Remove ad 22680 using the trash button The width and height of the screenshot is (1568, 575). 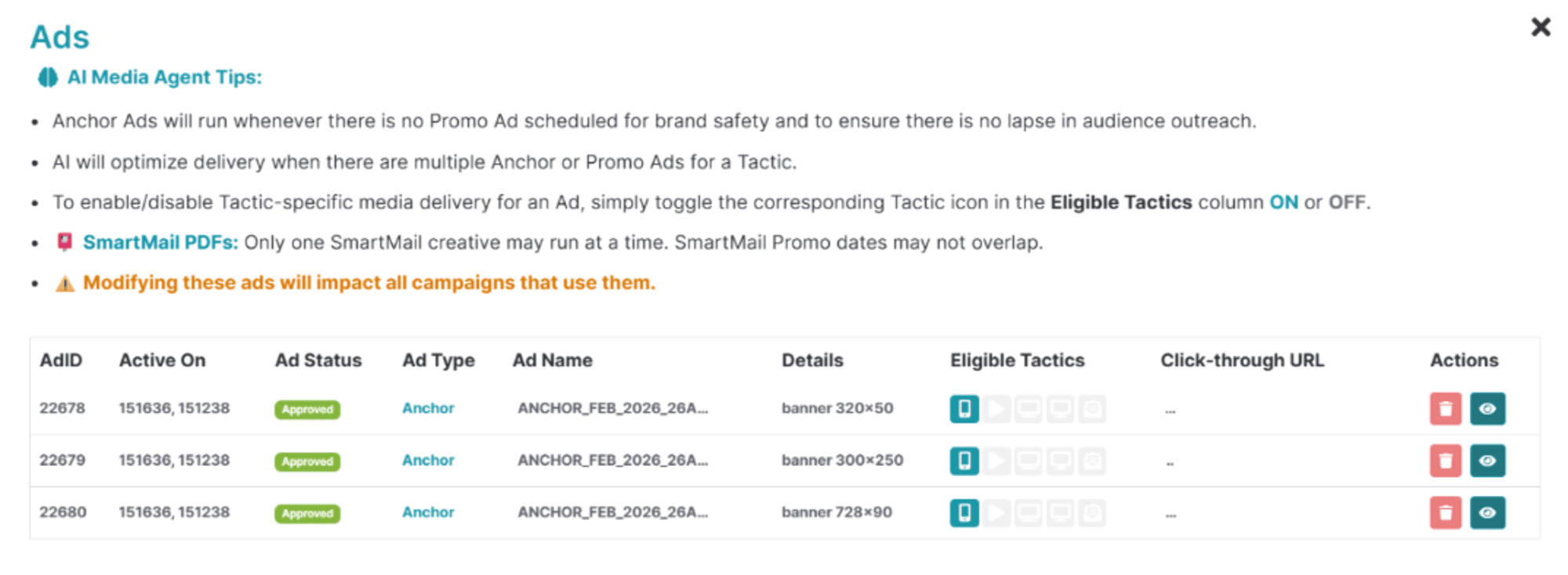[1445, 513]
